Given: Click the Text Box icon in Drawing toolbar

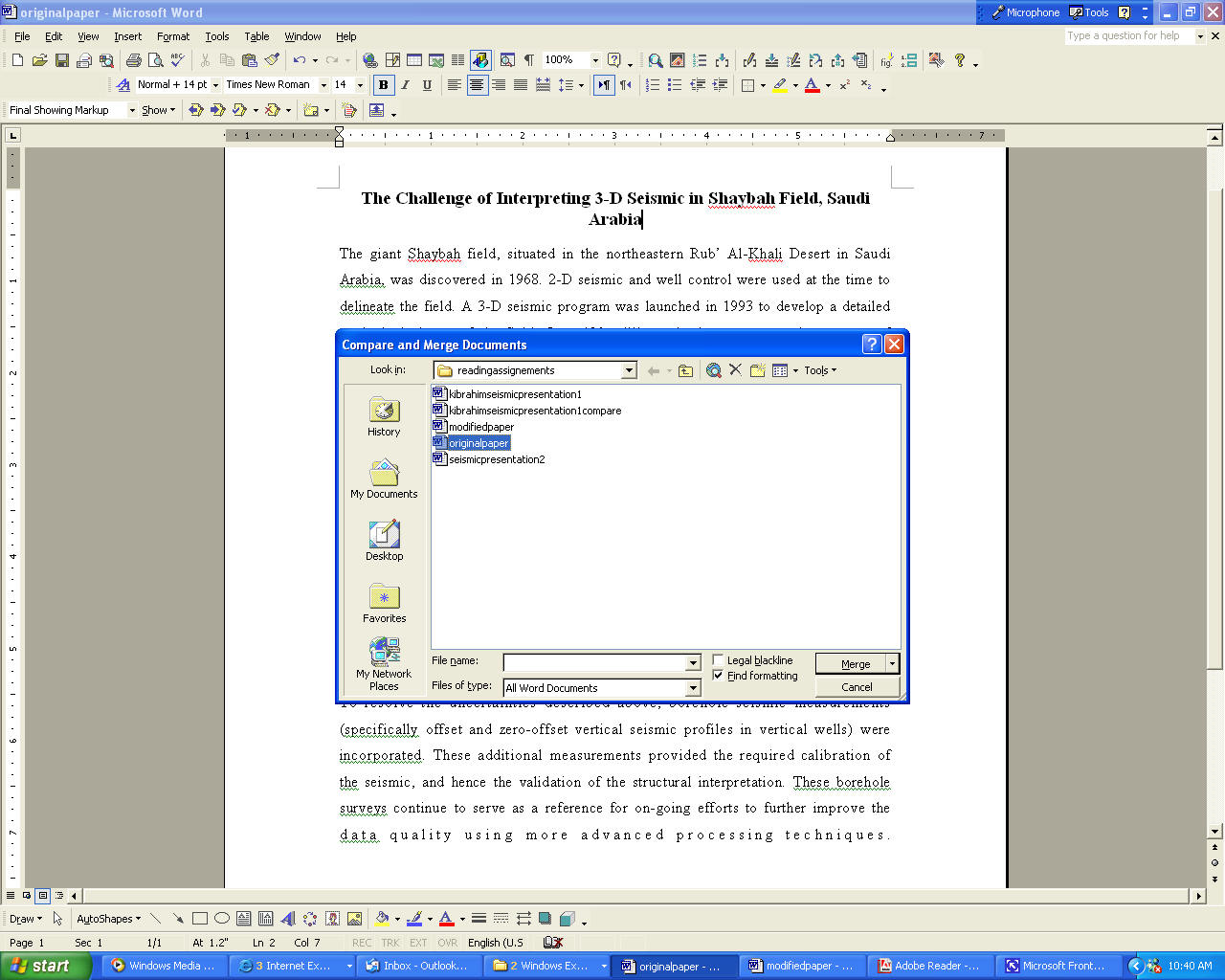Looking at the screenshot, I should pyautogui.click(x=244, y=919).
